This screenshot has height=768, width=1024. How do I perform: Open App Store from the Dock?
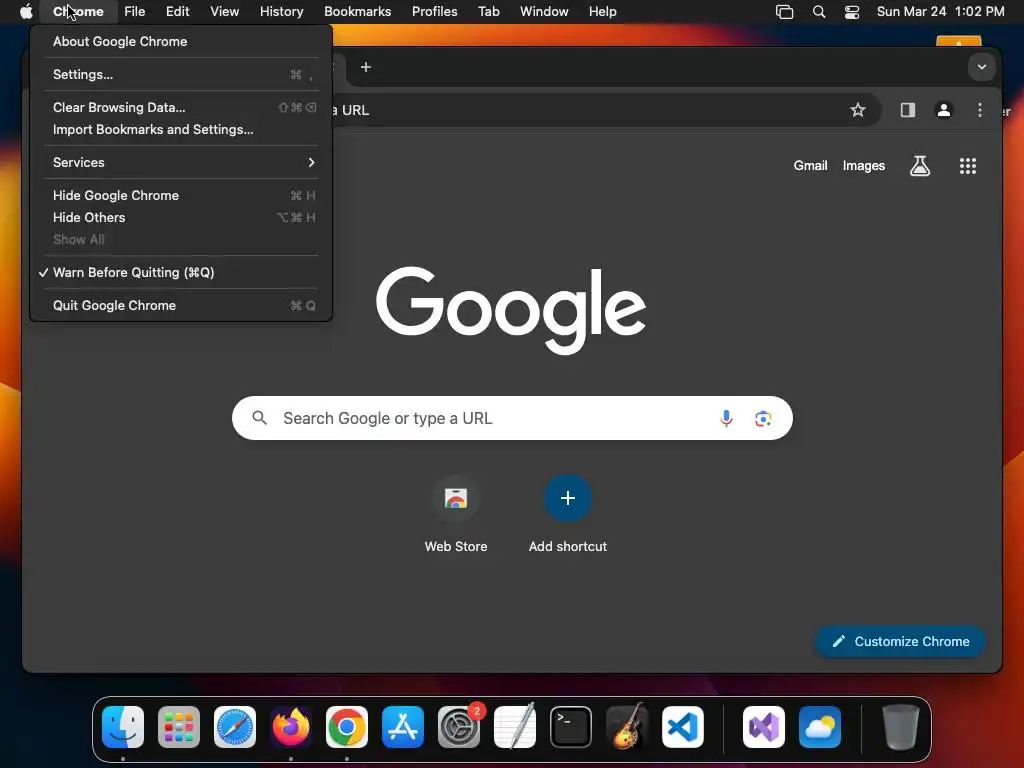coord(403,726)
